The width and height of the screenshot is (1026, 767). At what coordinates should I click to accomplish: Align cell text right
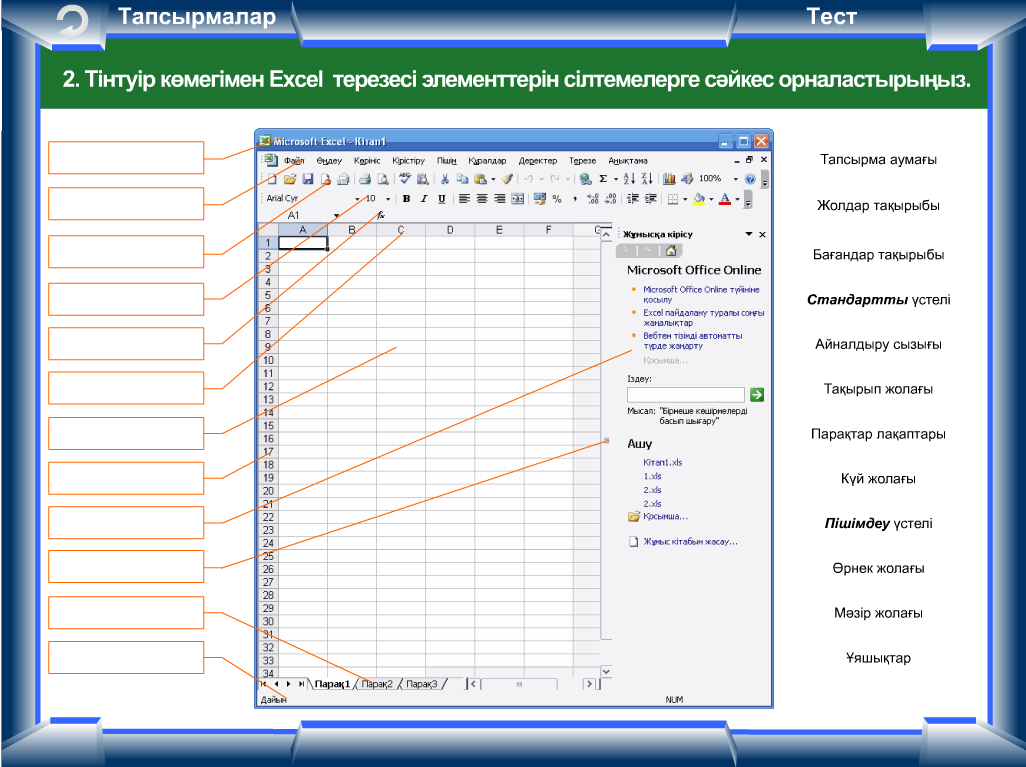point(499,199)
